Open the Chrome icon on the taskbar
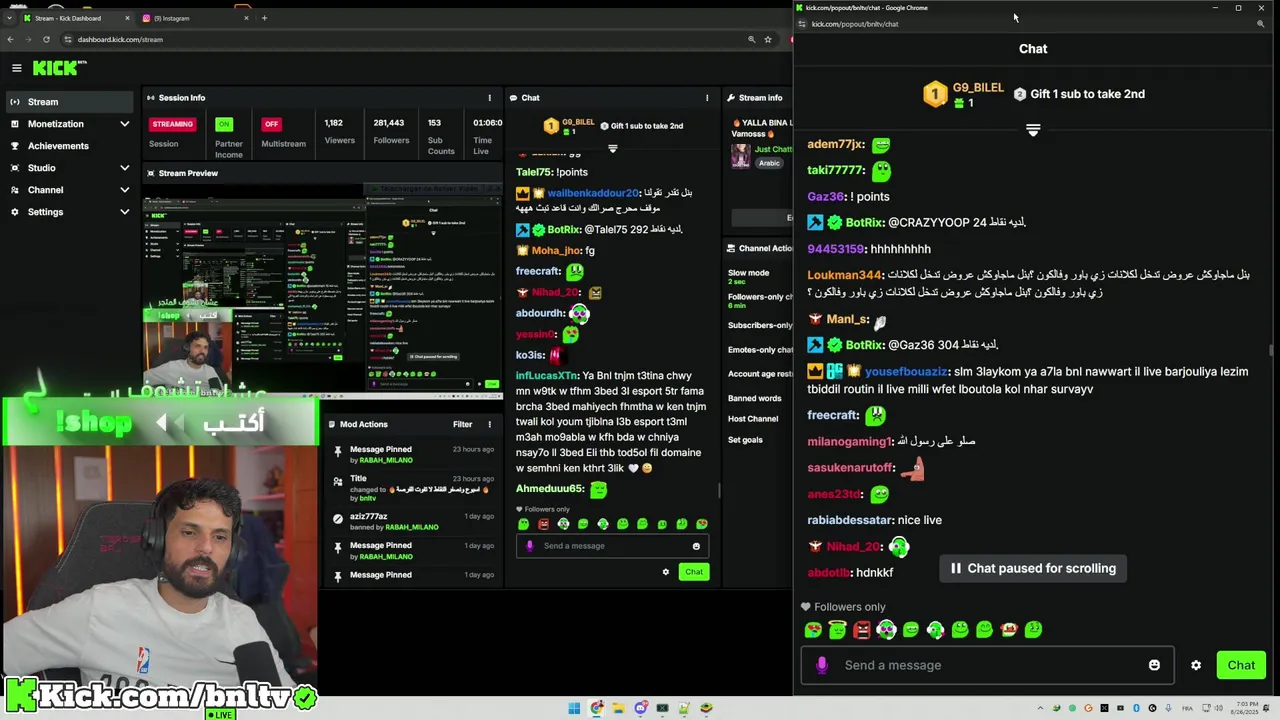Image resolution: width=1280 pixels, height=720 pixels. pyautogui.click(x=597, y=709)
